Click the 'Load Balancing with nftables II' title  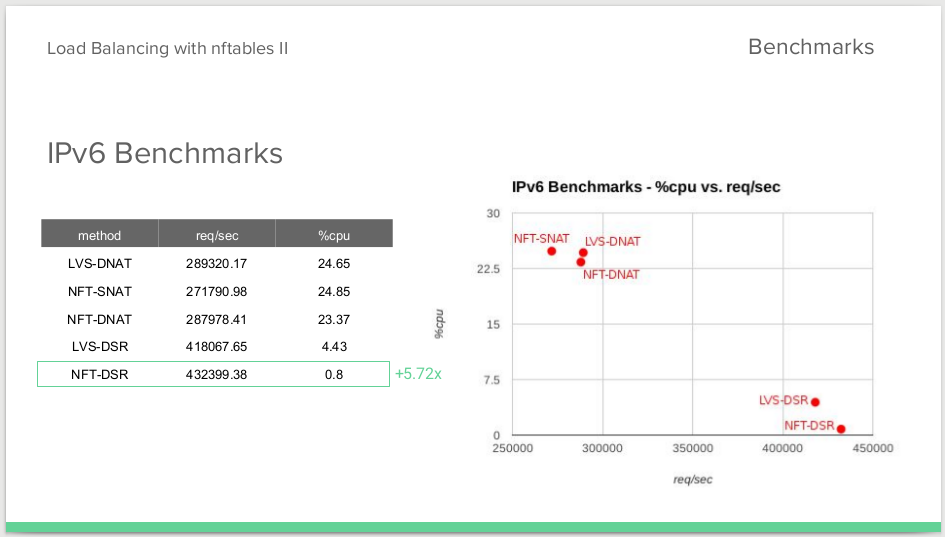[x=168, y=48]
